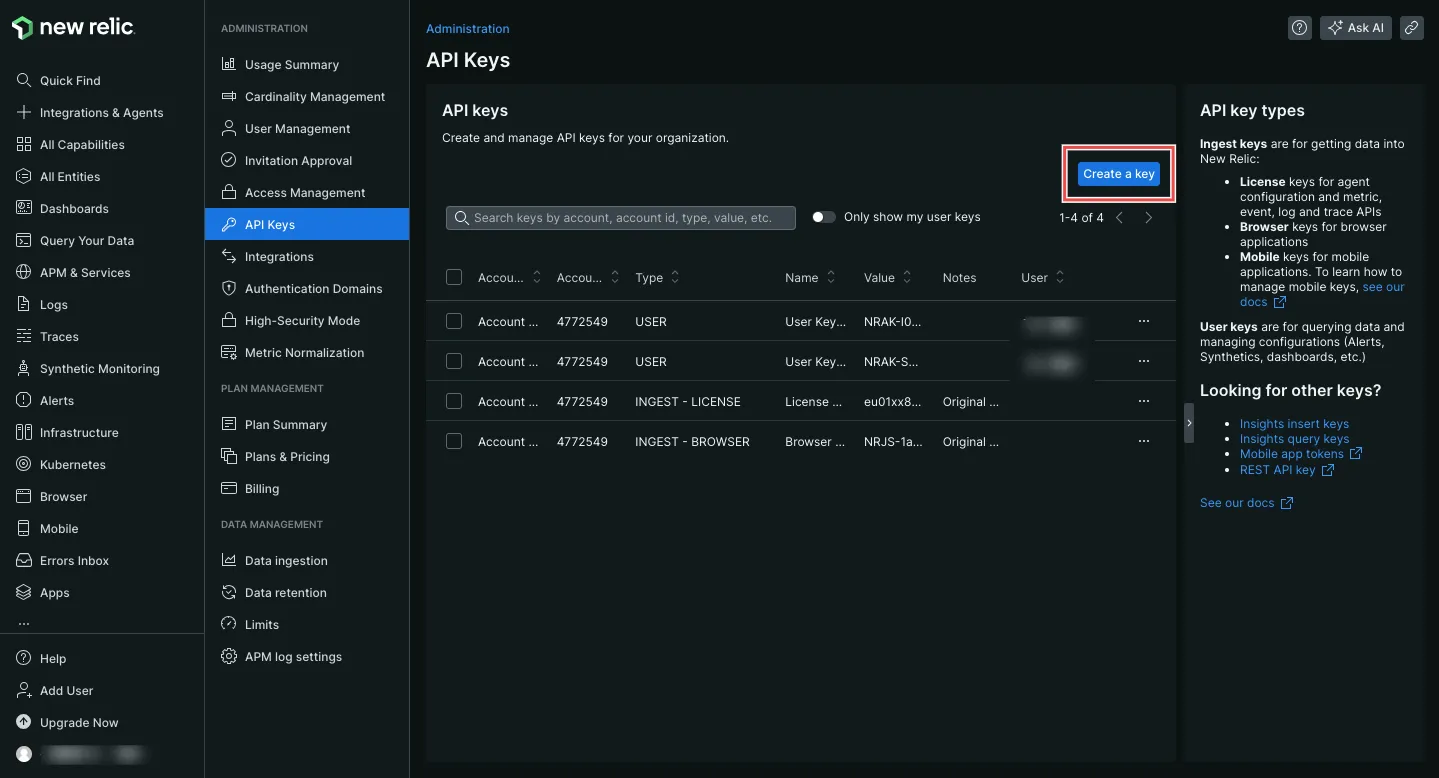Go to previous page of keys

click(1120, 218)
